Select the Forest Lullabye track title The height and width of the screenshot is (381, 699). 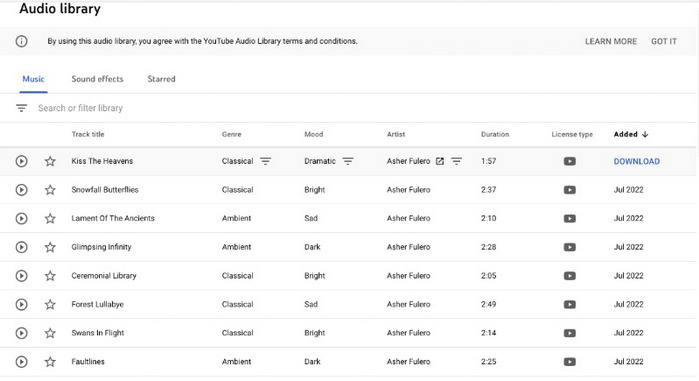coord(97,304)
